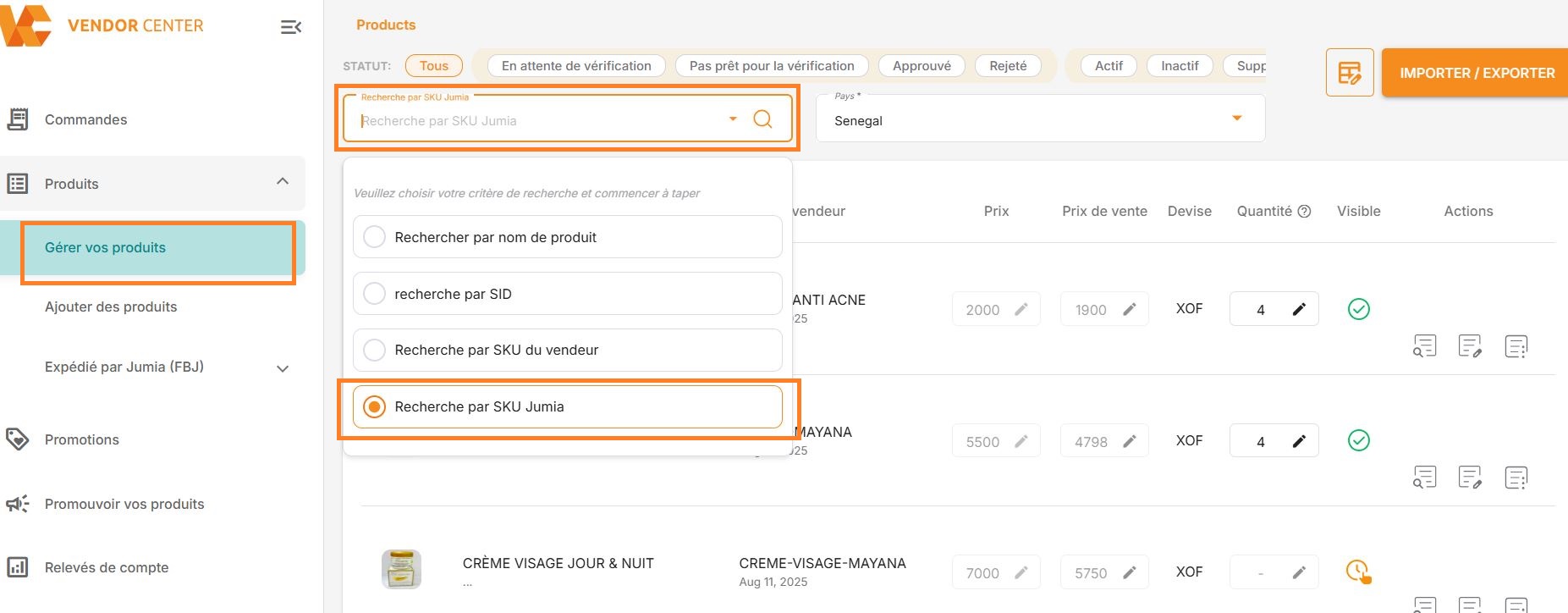Image resolution: width=1568 pixels, height=613 pixels.
Task: Filter by Actif status
Action: pyautogui.click(x=1109, y=66)
